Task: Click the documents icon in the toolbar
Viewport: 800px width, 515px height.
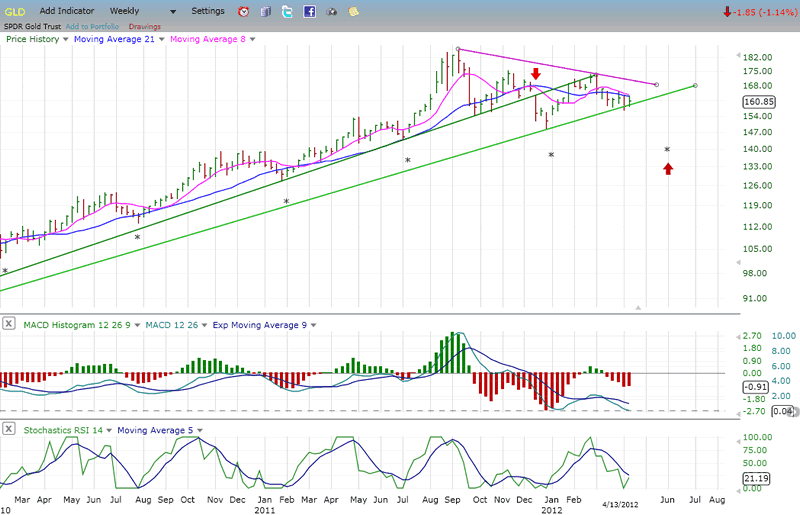Action: (x=266, y=12)
